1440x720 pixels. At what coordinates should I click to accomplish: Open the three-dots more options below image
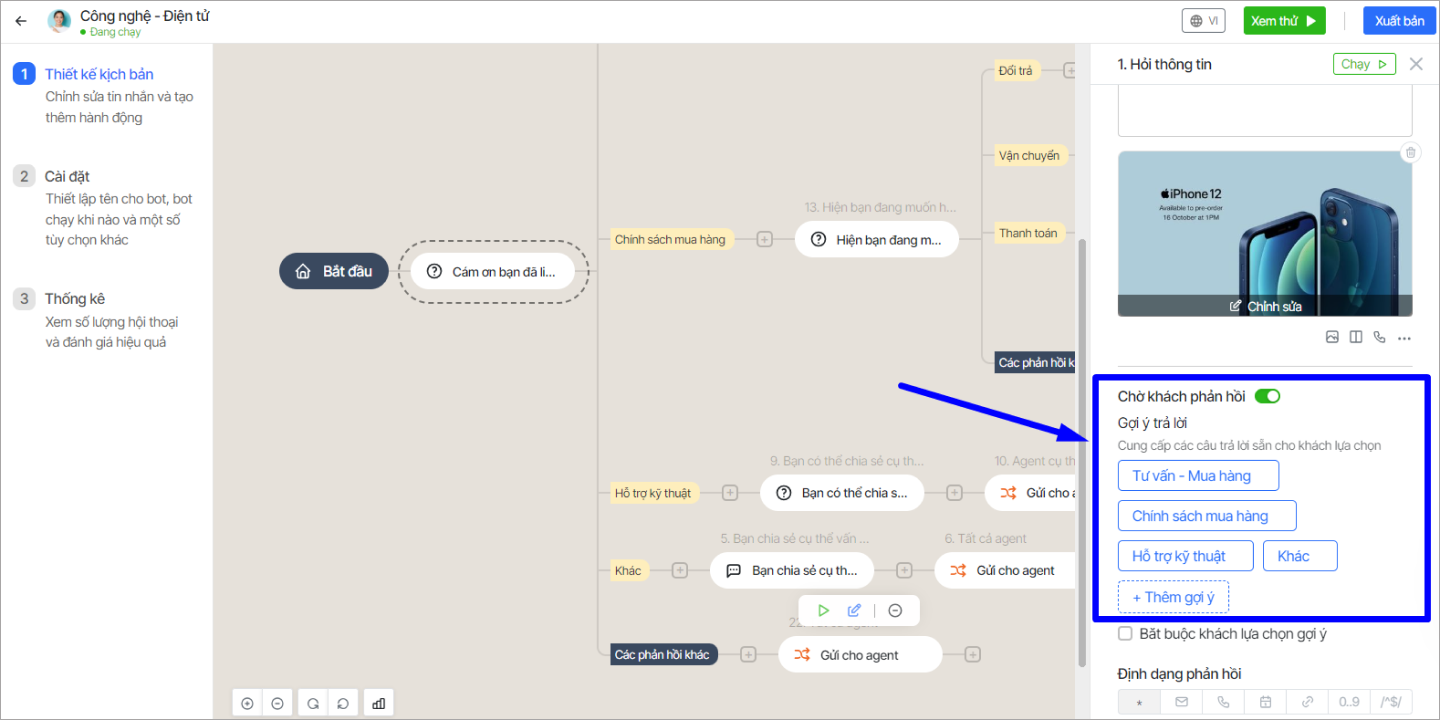[1404, 337]
